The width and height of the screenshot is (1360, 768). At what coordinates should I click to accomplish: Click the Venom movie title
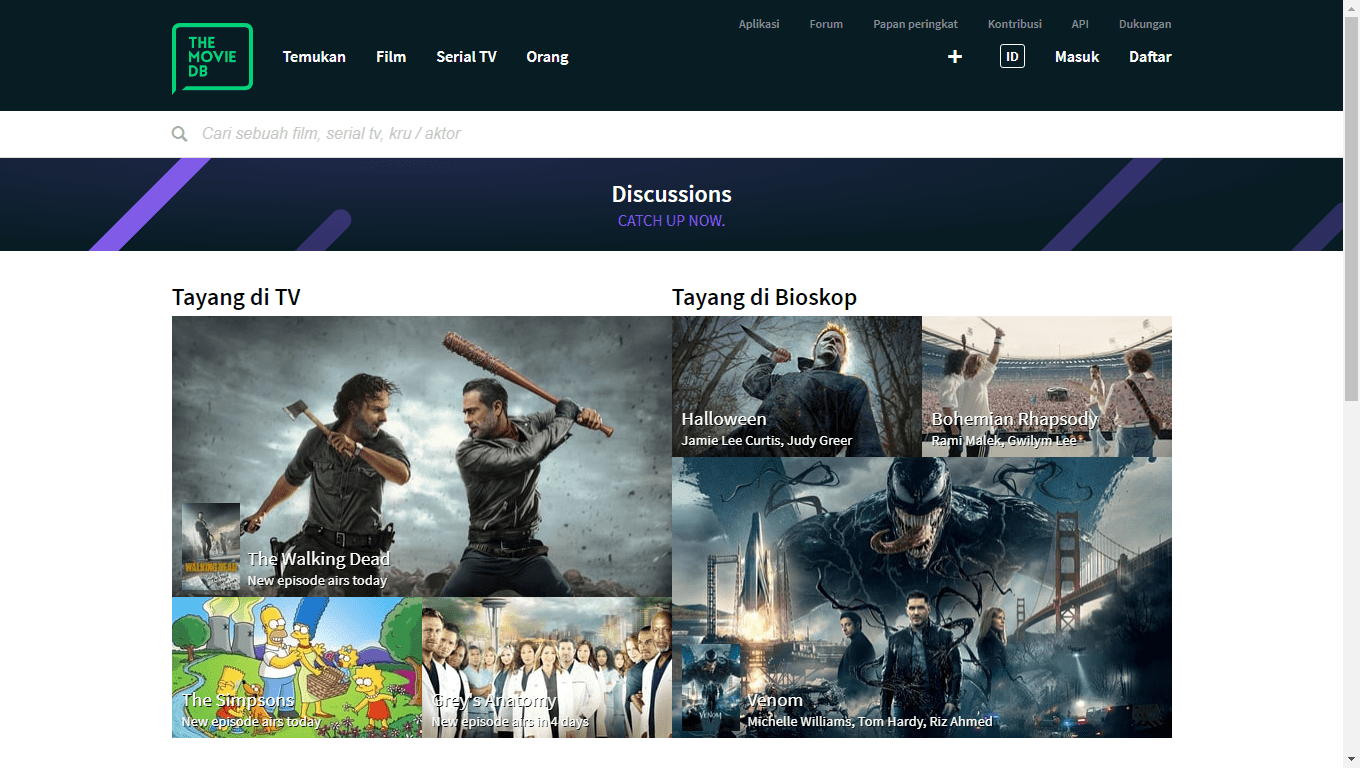pos(775,700)
